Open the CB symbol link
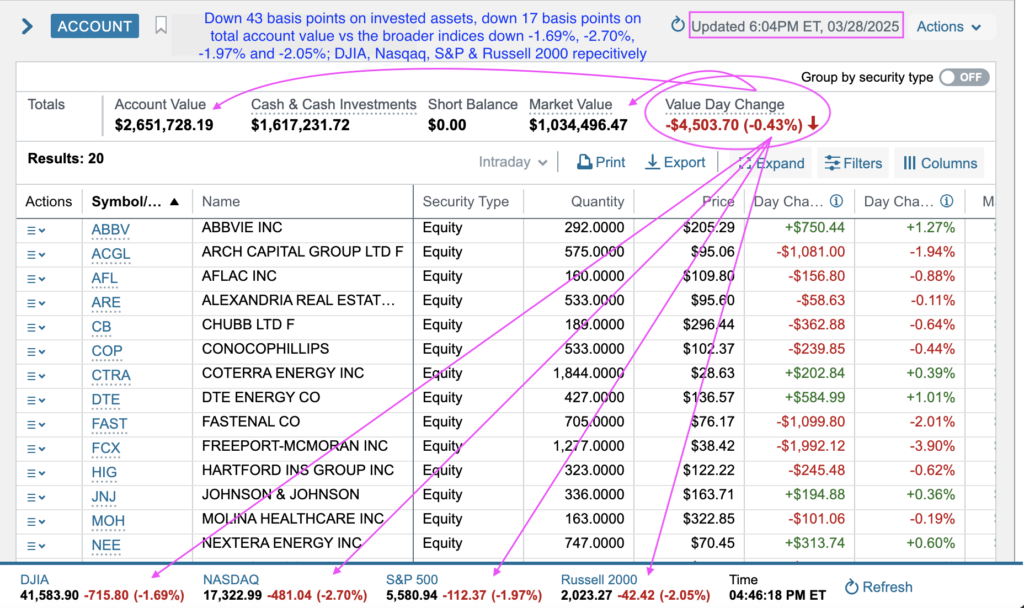The width and height of the screenshot is (1024, 608). pyautogui.click(x=101, y=327)
